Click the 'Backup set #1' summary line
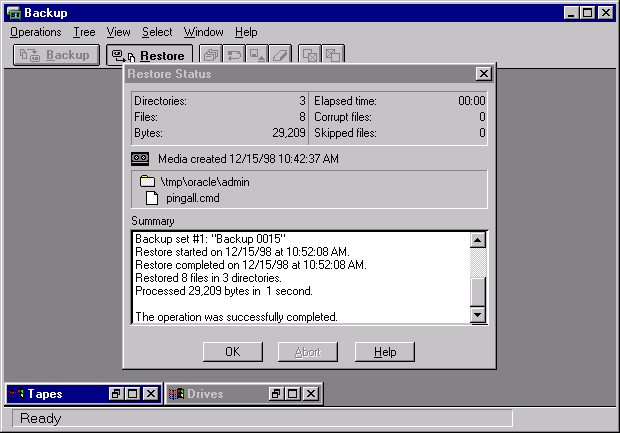This screenshot has height=433, width=620. click(x=210, y=239)
